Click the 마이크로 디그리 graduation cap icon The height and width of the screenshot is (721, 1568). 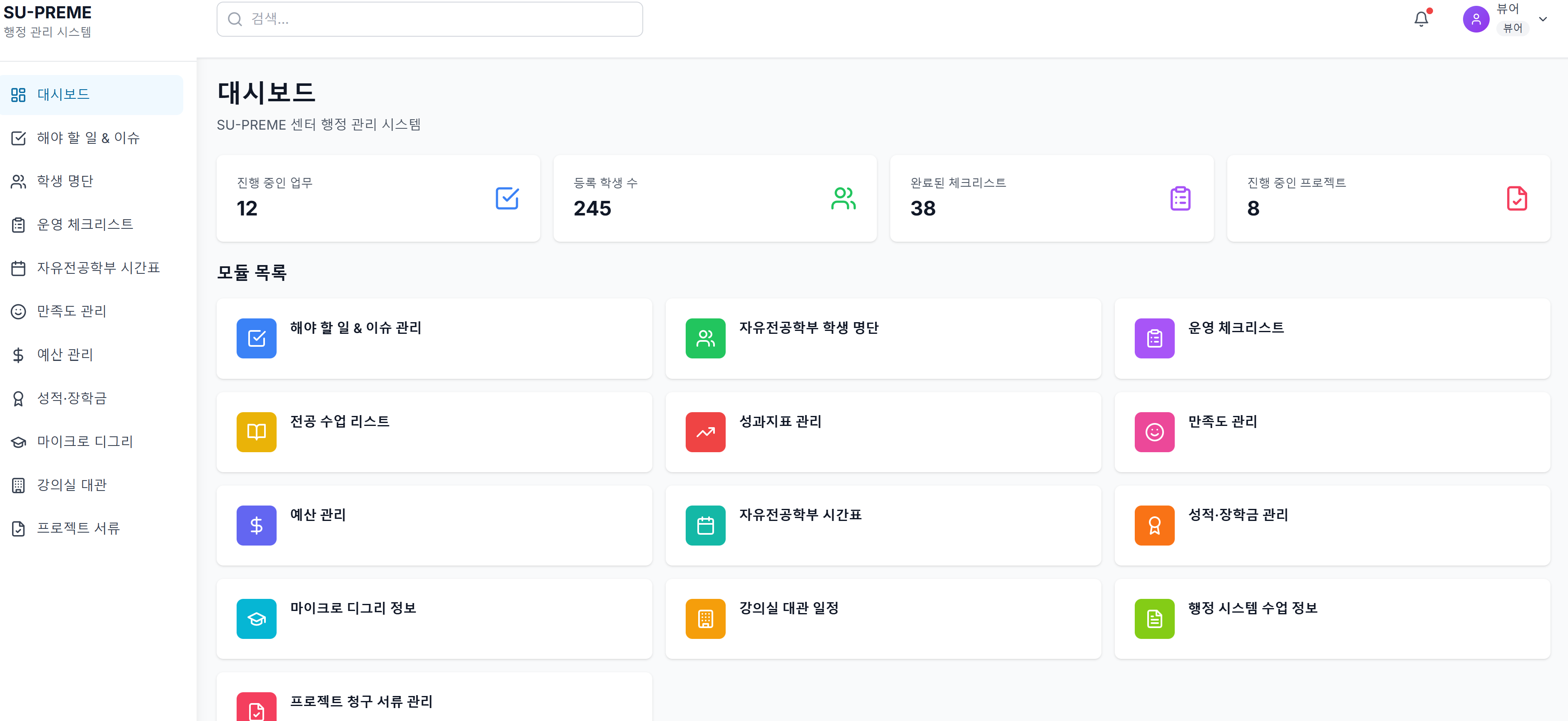click(17, 441)
